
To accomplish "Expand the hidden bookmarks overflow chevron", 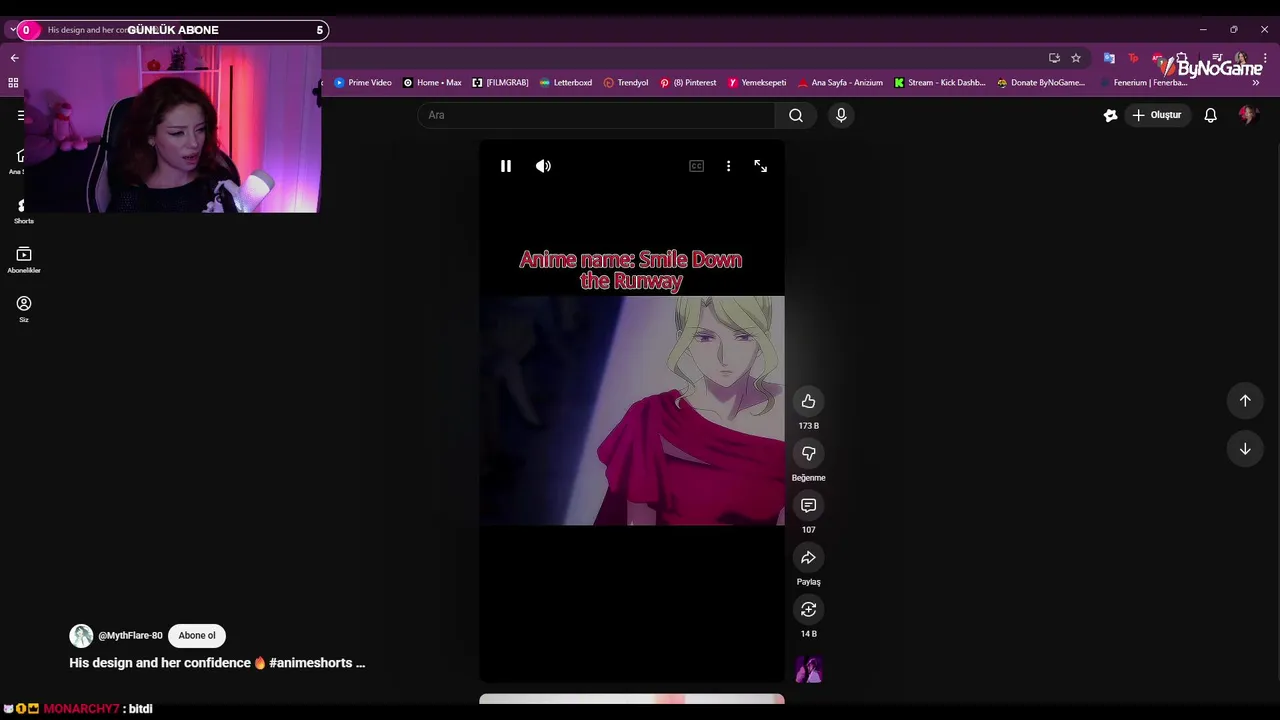I will tap(1256, 83).
